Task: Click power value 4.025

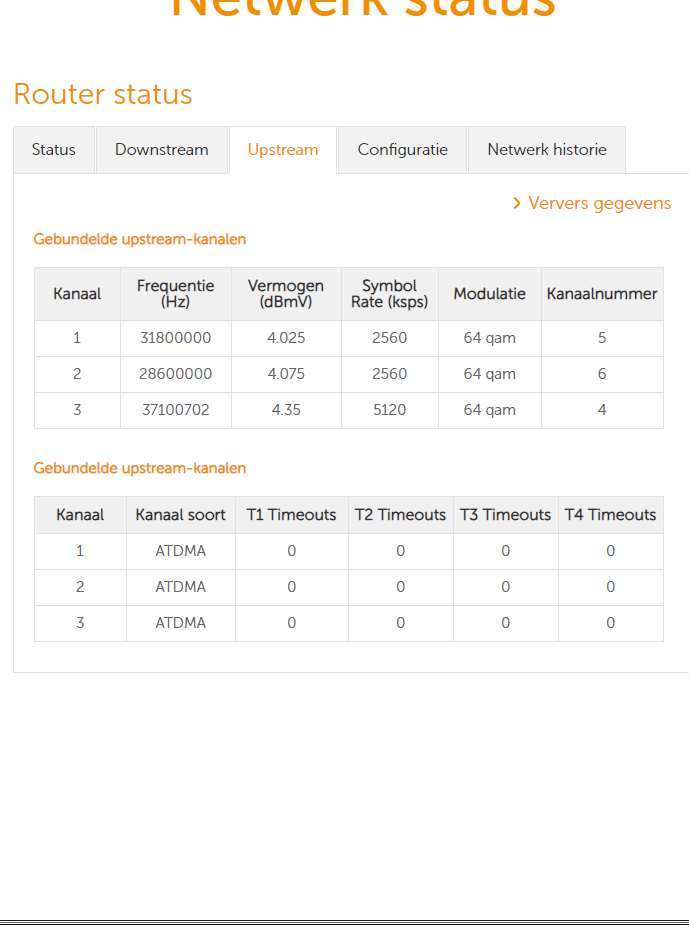Action: click(286, 338)
